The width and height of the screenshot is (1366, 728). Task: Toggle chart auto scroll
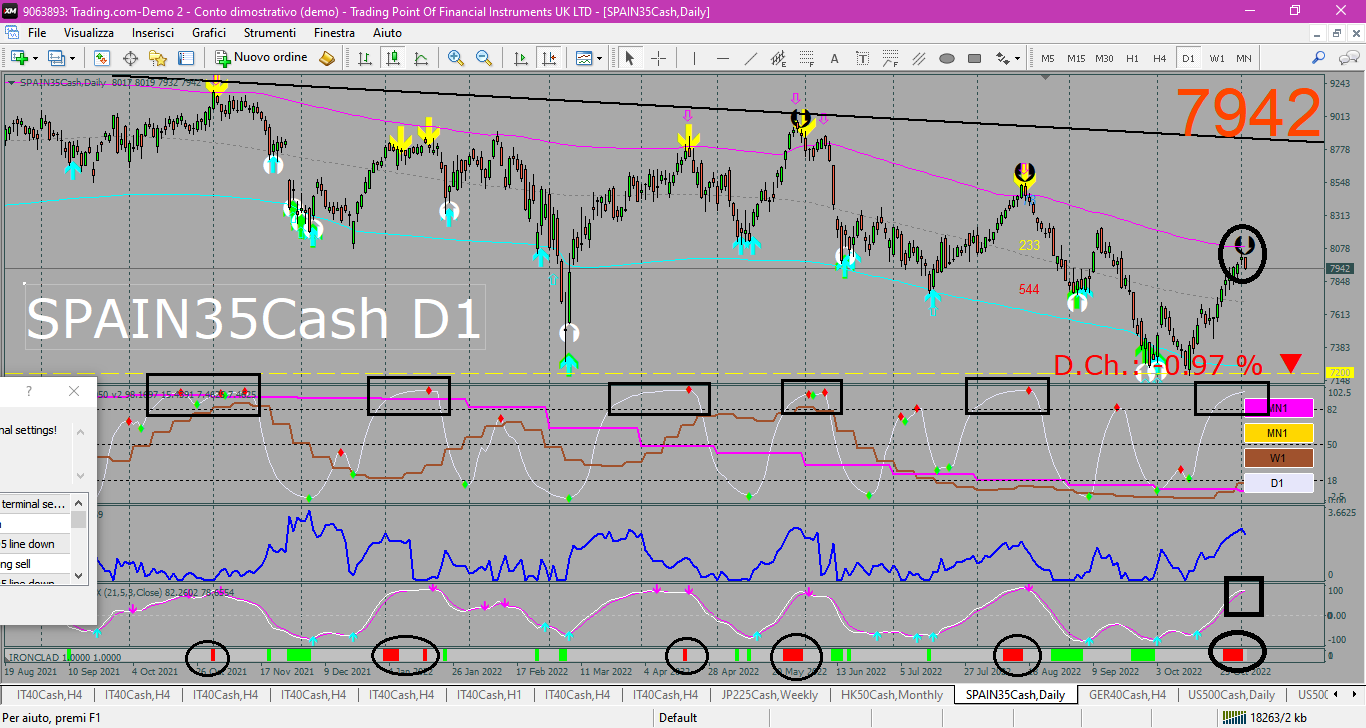point(520,58)
